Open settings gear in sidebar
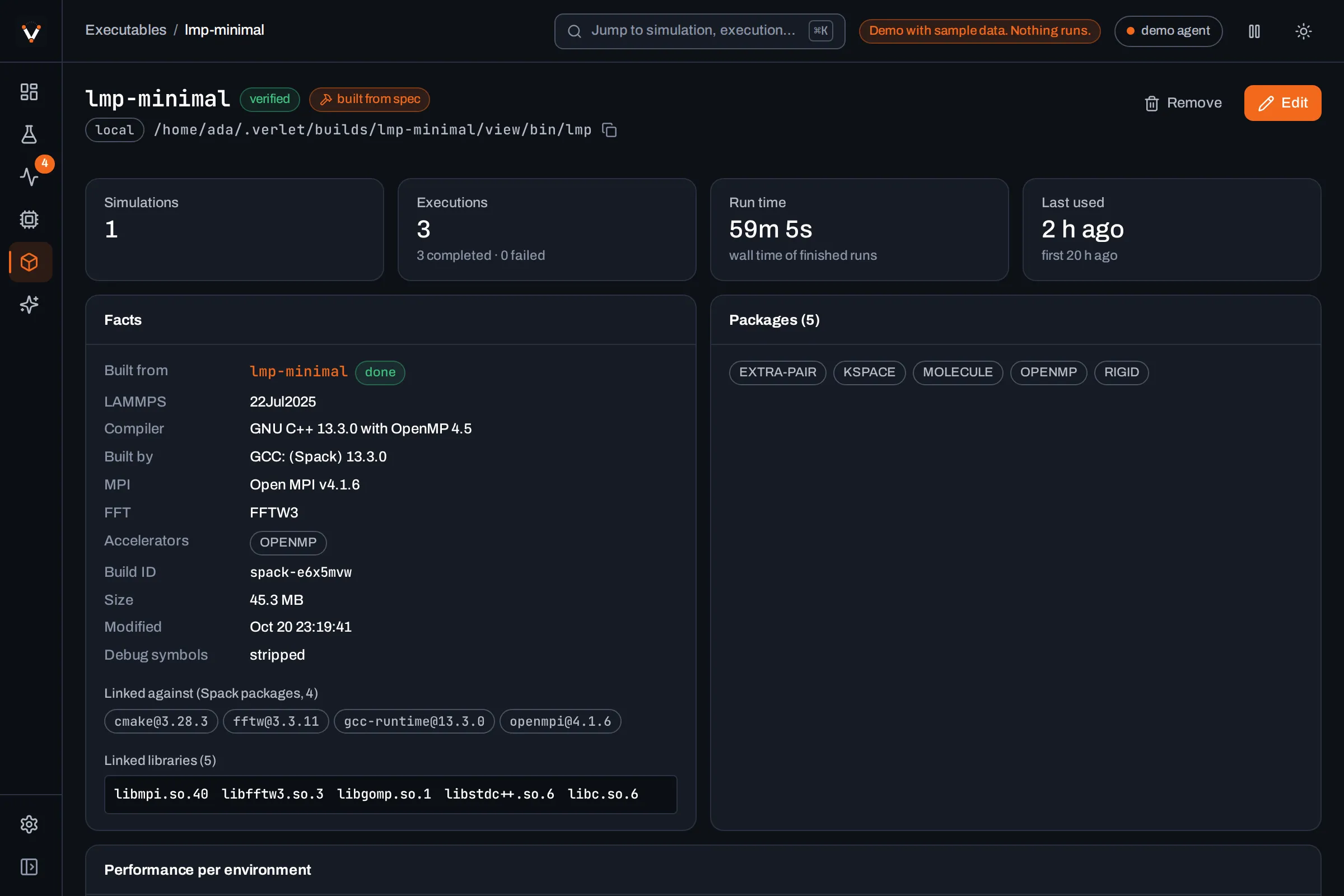This screenshot has width=1344, height=896. point(29,824)
